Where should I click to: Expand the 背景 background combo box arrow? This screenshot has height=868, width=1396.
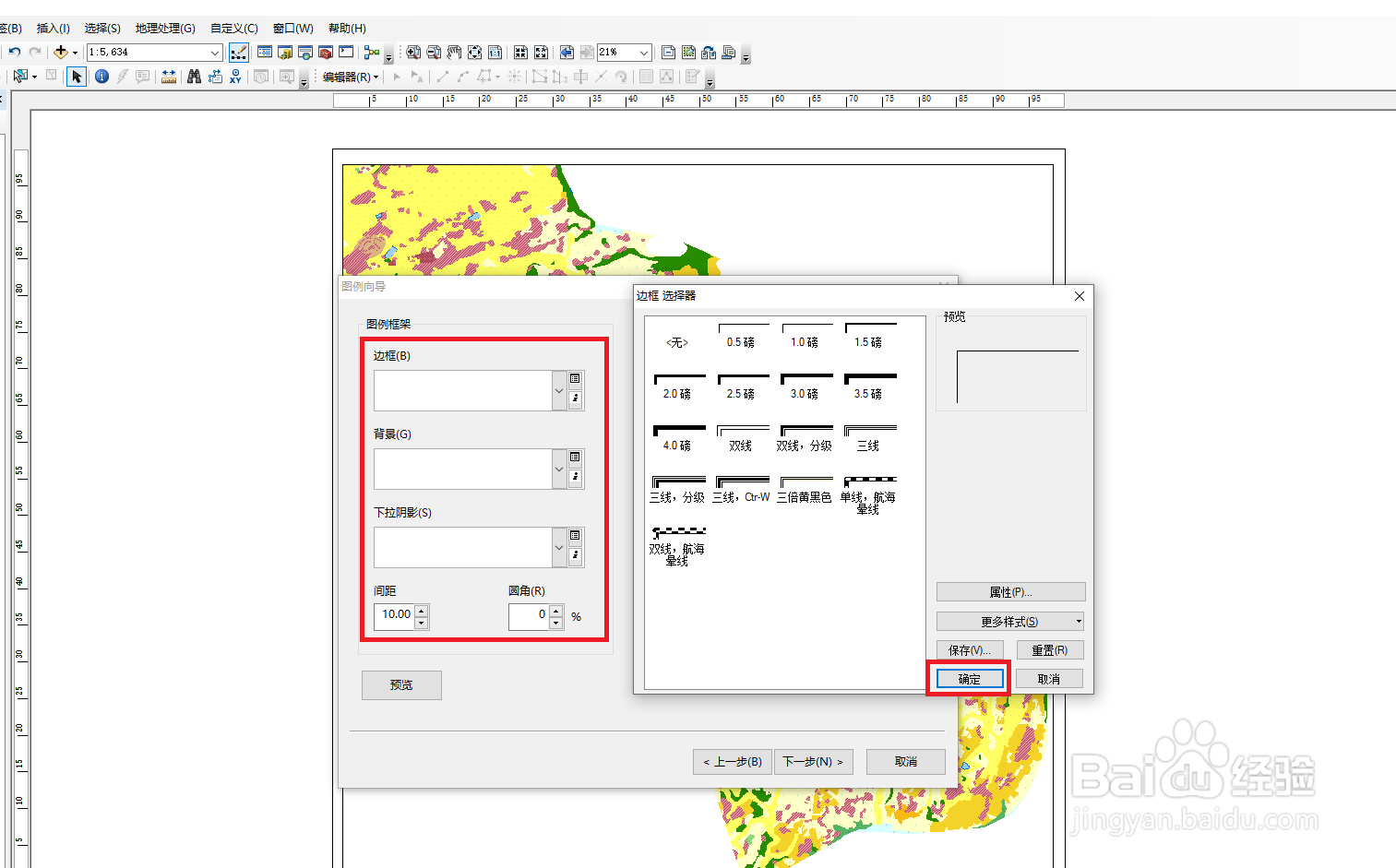pyautogui.click(x=559, y=470)
